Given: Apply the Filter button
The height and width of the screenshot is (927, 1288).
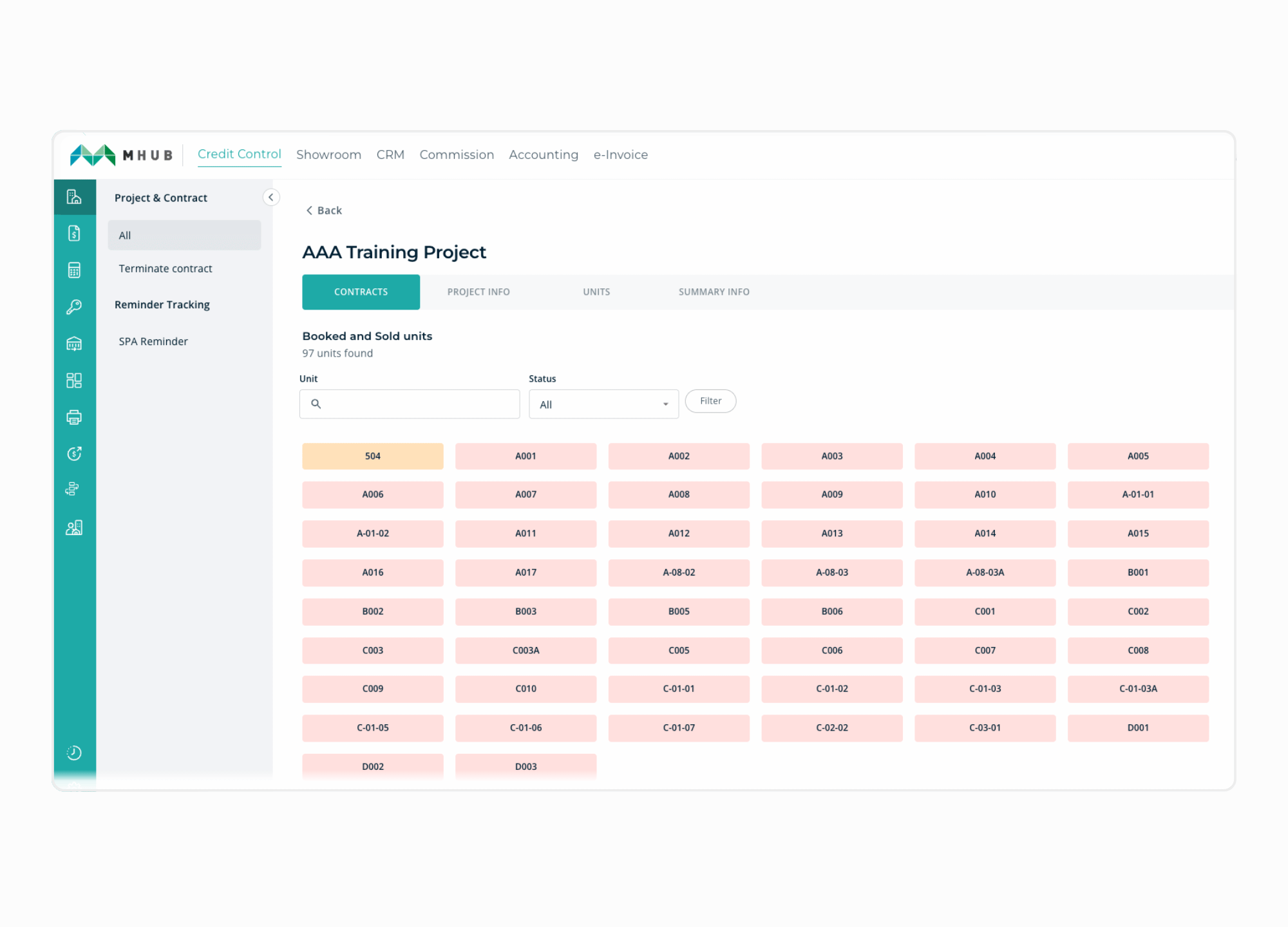Looking at the screenshot, I should pyautogui.click(x=710, y=401).
